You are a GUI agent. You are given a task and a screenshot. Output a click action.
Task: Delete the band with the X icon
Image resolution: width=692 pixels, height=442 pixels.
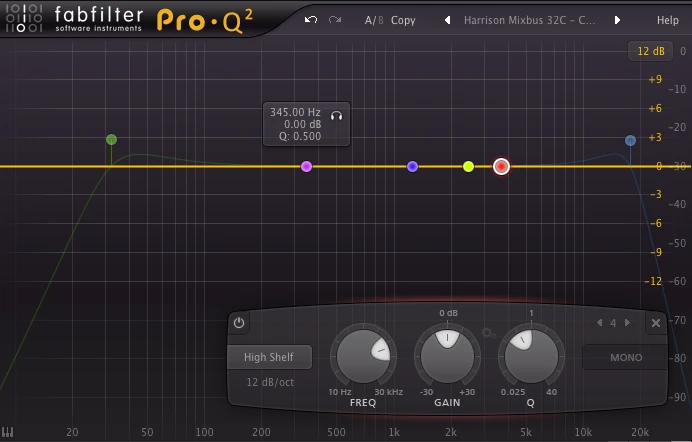(x=656, y=323)
